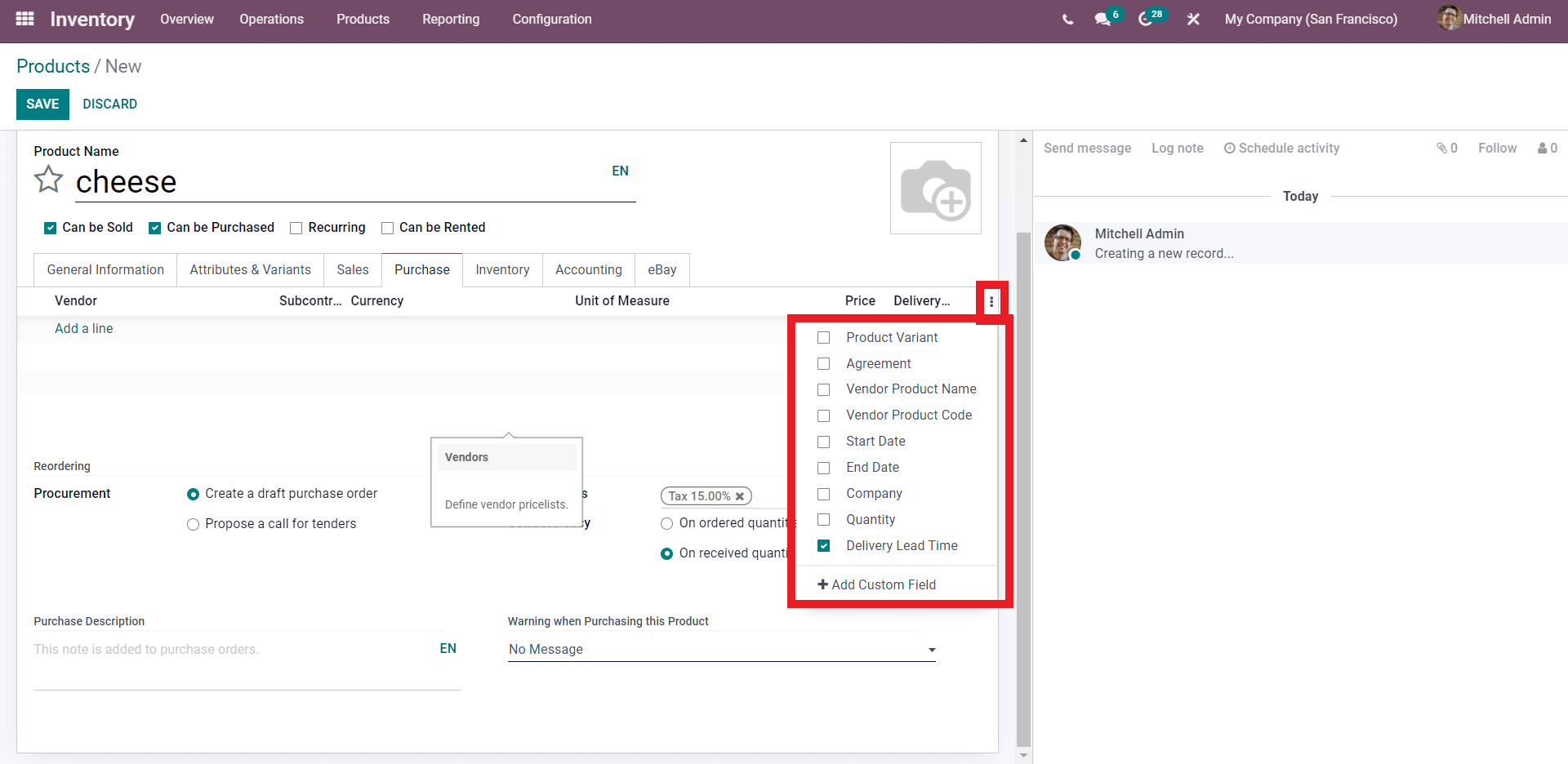The height and width of the screenshot is (764, 1568).
Task: Go to Inventory Overview
Action: 187,19
